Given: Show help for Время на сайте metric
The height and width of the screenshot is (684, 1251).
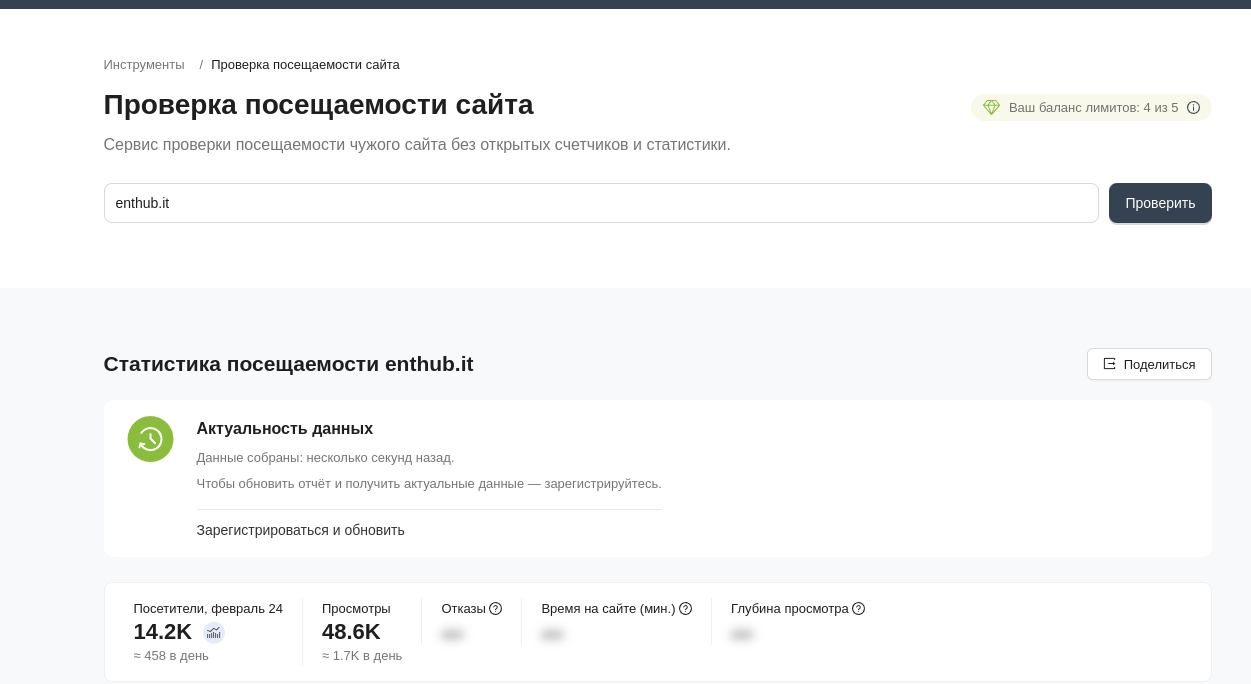Looking at the screenshot, I should coord(685,608).
